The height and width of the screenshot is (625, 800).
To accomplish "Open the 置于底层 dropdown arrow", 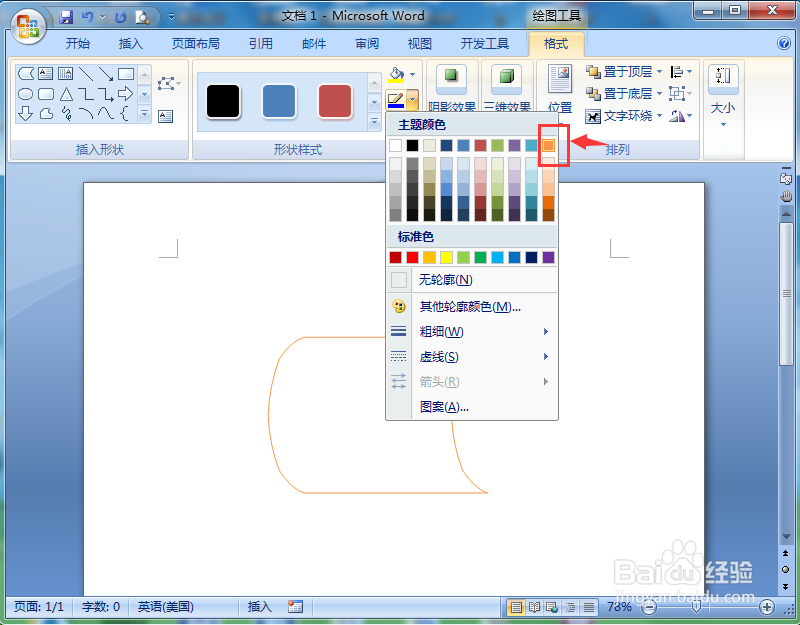I will [x=659, y=93].
